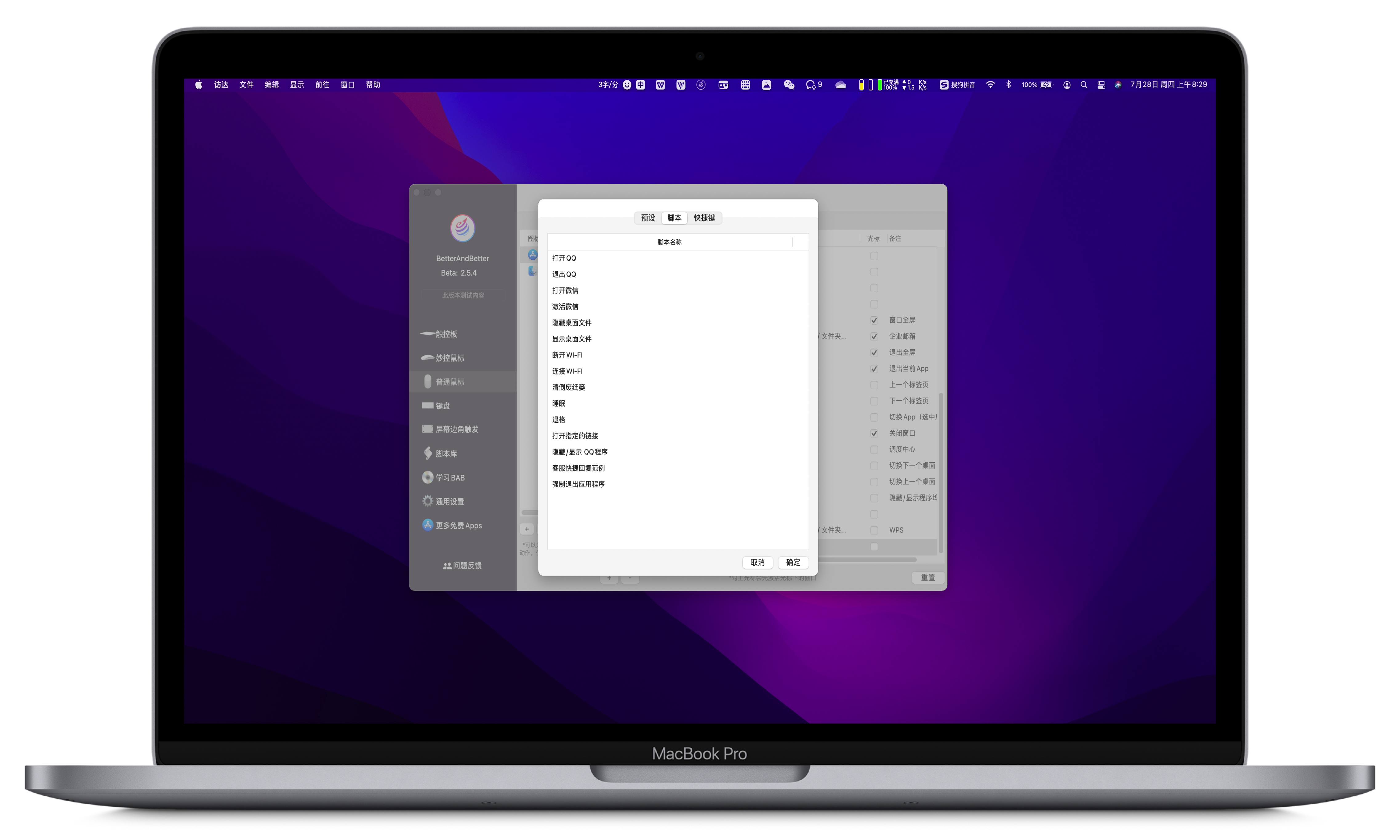Viewport: 1400px width, 840px height.
Task: Check the 调度中心 checkbox
Action: tap(874, 450)
